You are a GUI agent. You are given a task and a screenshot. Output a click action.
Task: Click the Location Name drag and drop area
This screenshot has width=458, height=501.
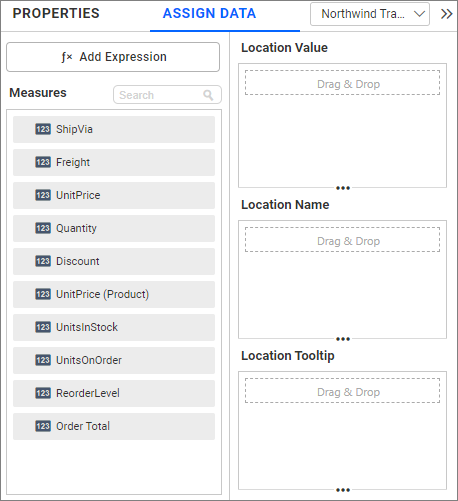(342, 240)
